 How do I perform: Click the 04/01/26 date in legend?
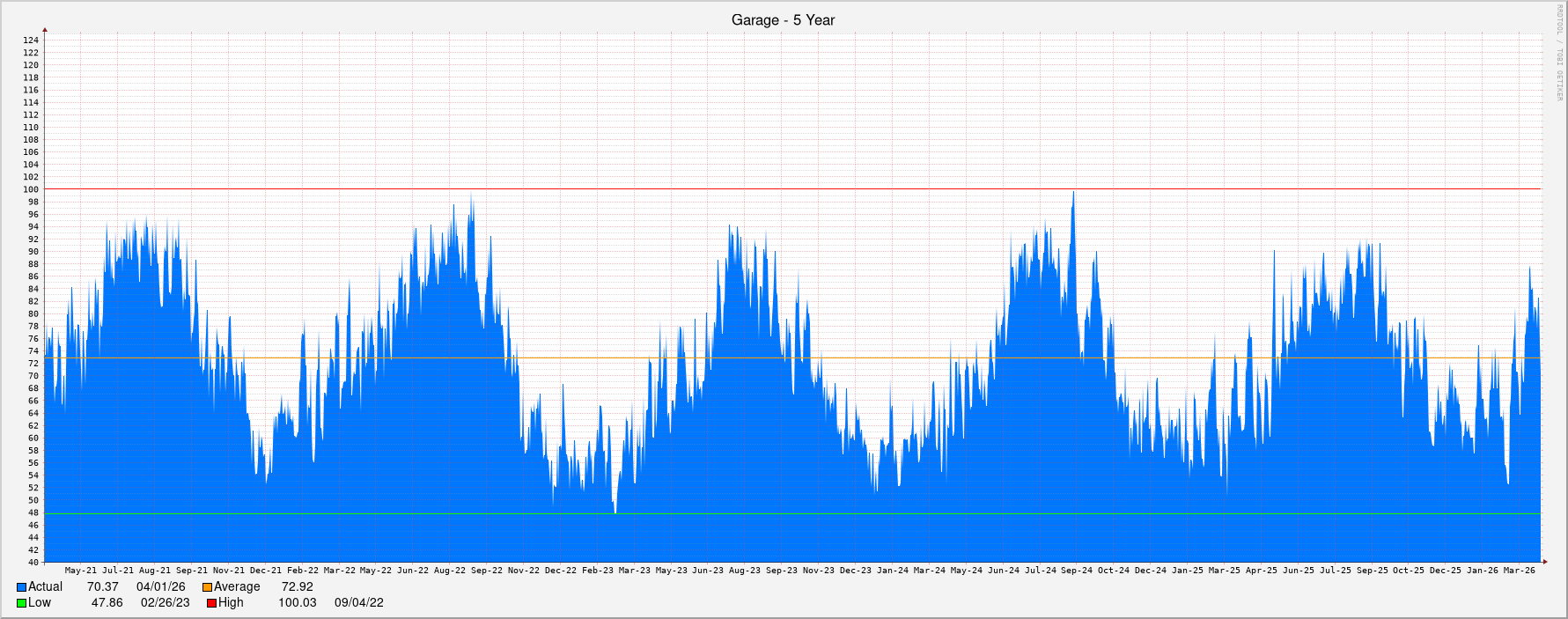161,587
